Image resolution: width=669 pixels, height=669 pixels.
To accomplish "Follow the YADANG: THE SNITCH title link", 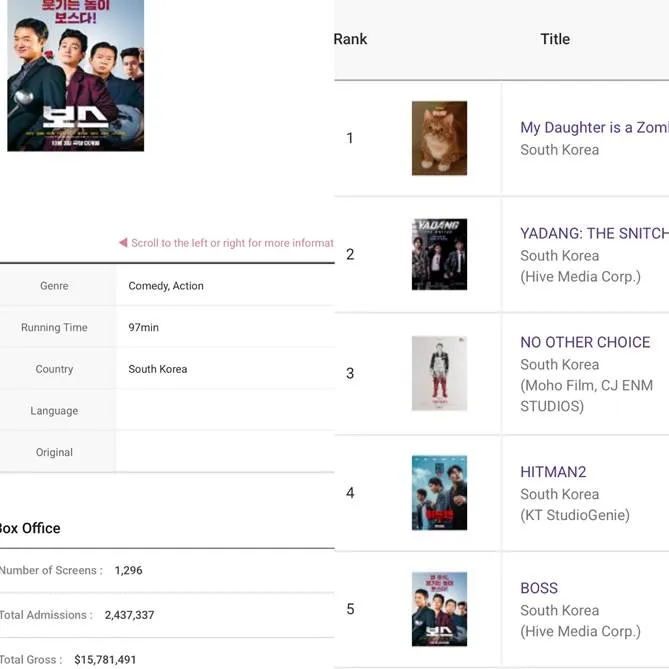I will (593, 233).
